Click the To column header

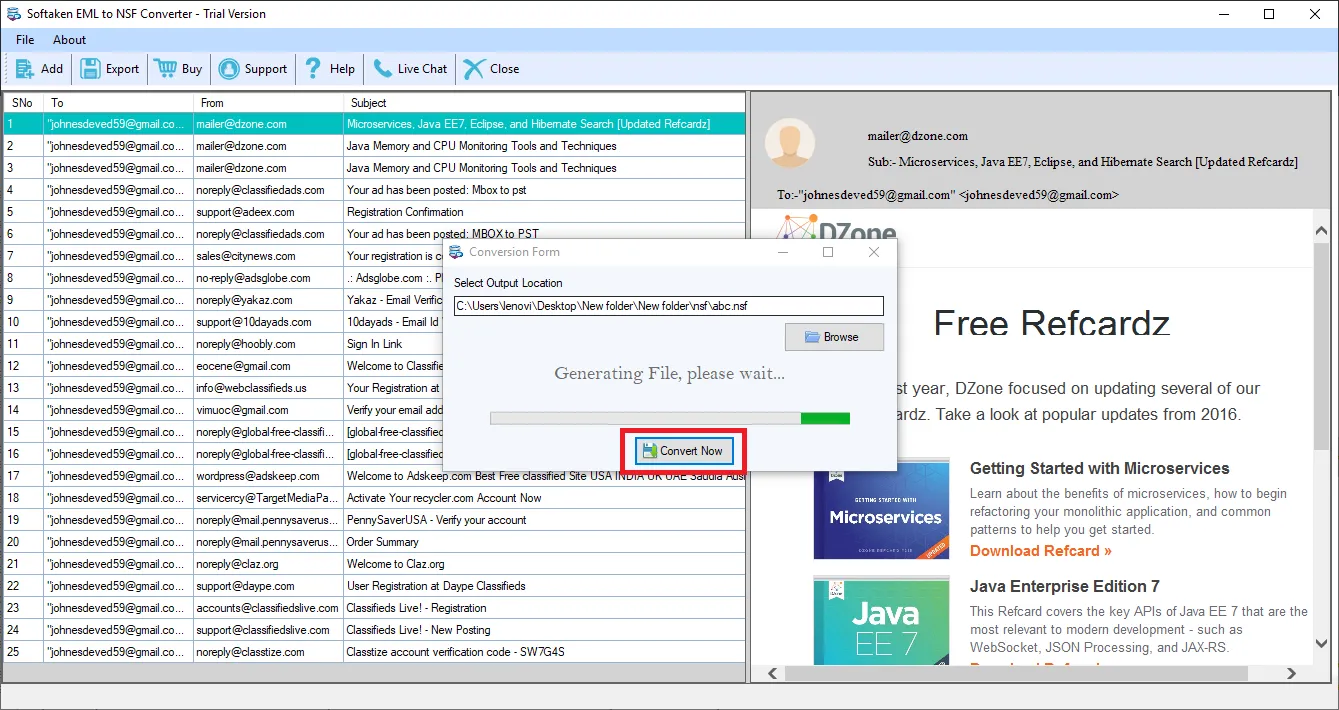pyautogui.click(x=119, y=103)
